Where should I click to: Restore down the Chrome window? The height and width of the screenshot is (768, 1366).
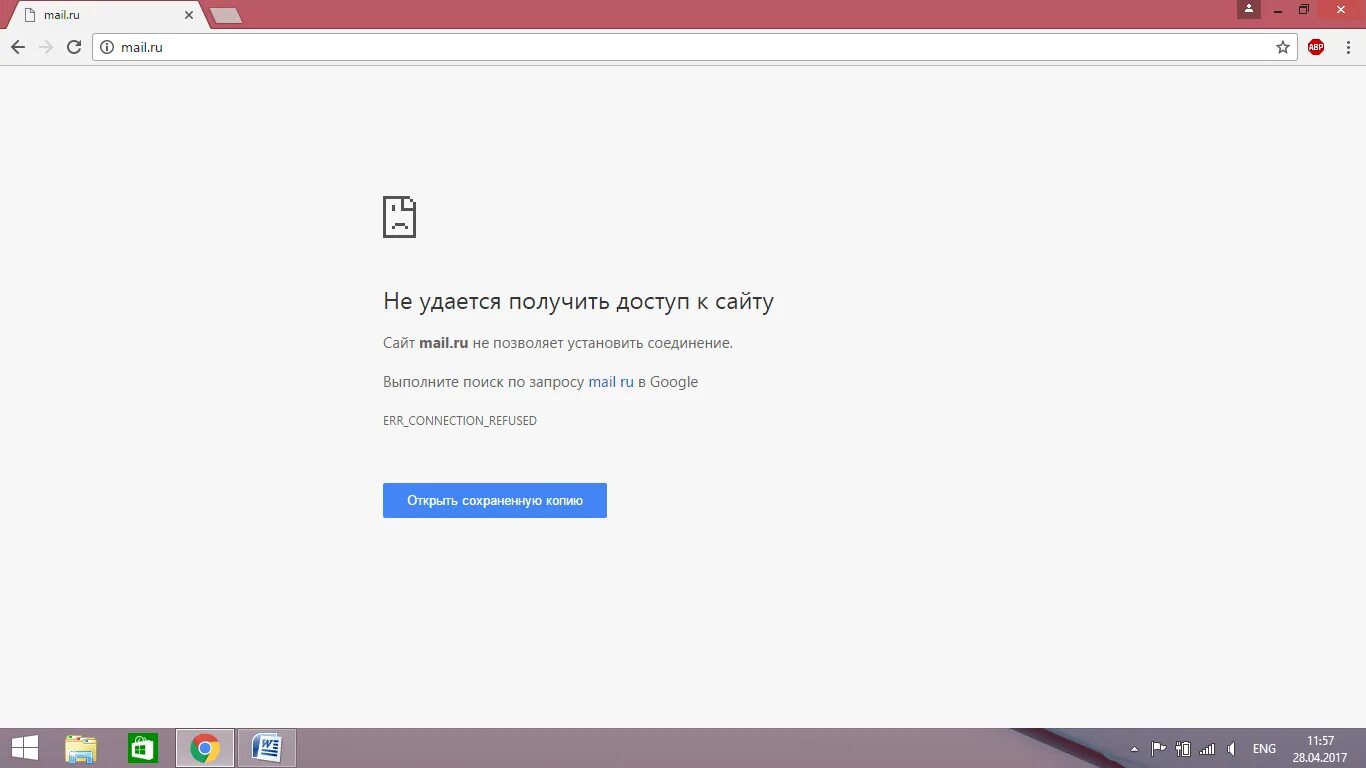click(x=1304, y=9)
